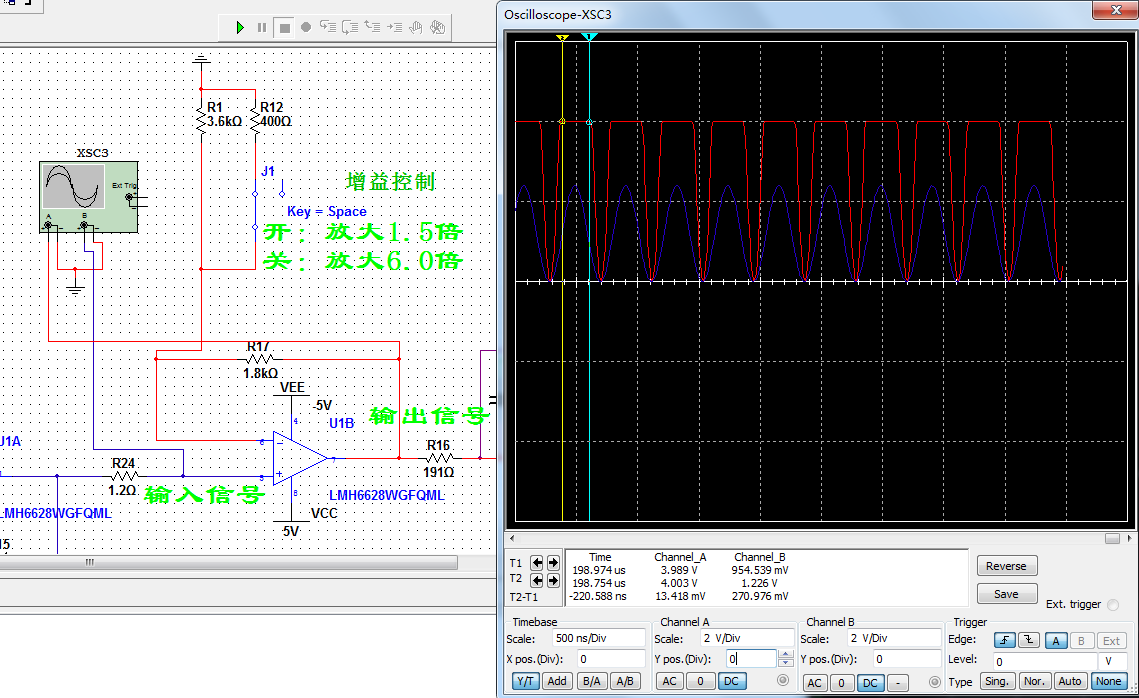1139x698 pixels.
Task: Set trigger type to Auto
Action: point(1070,681)
